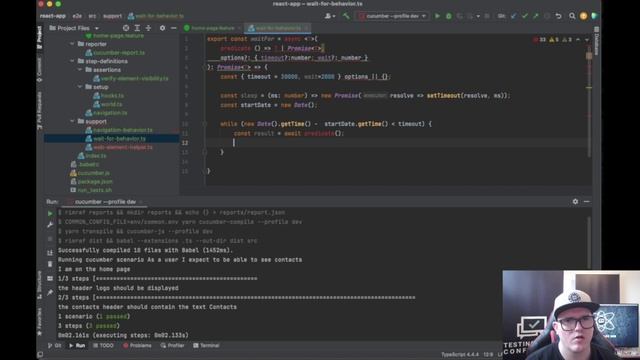
Task: Click TypeScript 4.4.4 in status bar
Action: (x=460, y=354)
